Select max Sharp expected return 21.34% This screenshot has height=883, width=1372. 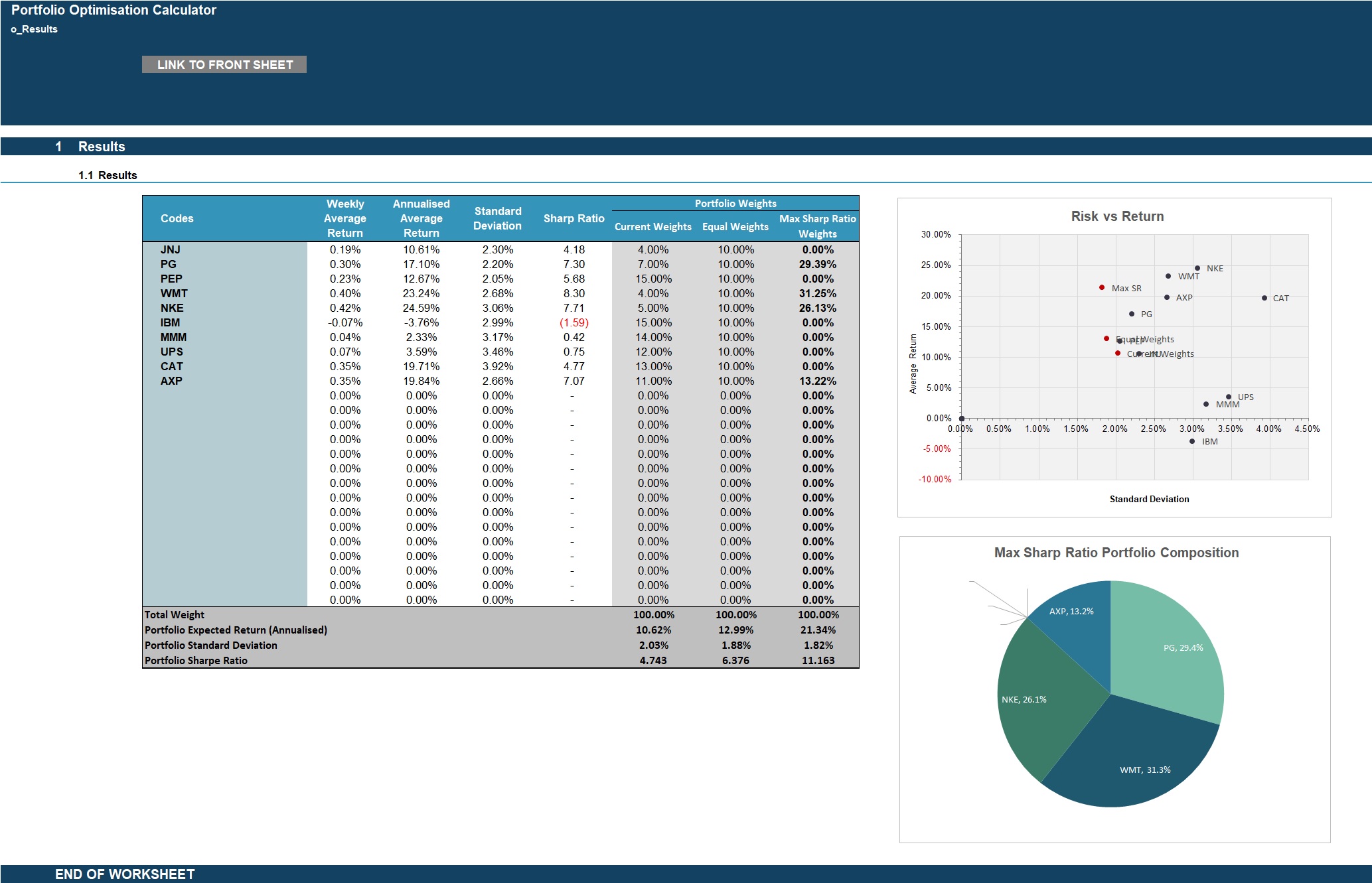(818, 630)
